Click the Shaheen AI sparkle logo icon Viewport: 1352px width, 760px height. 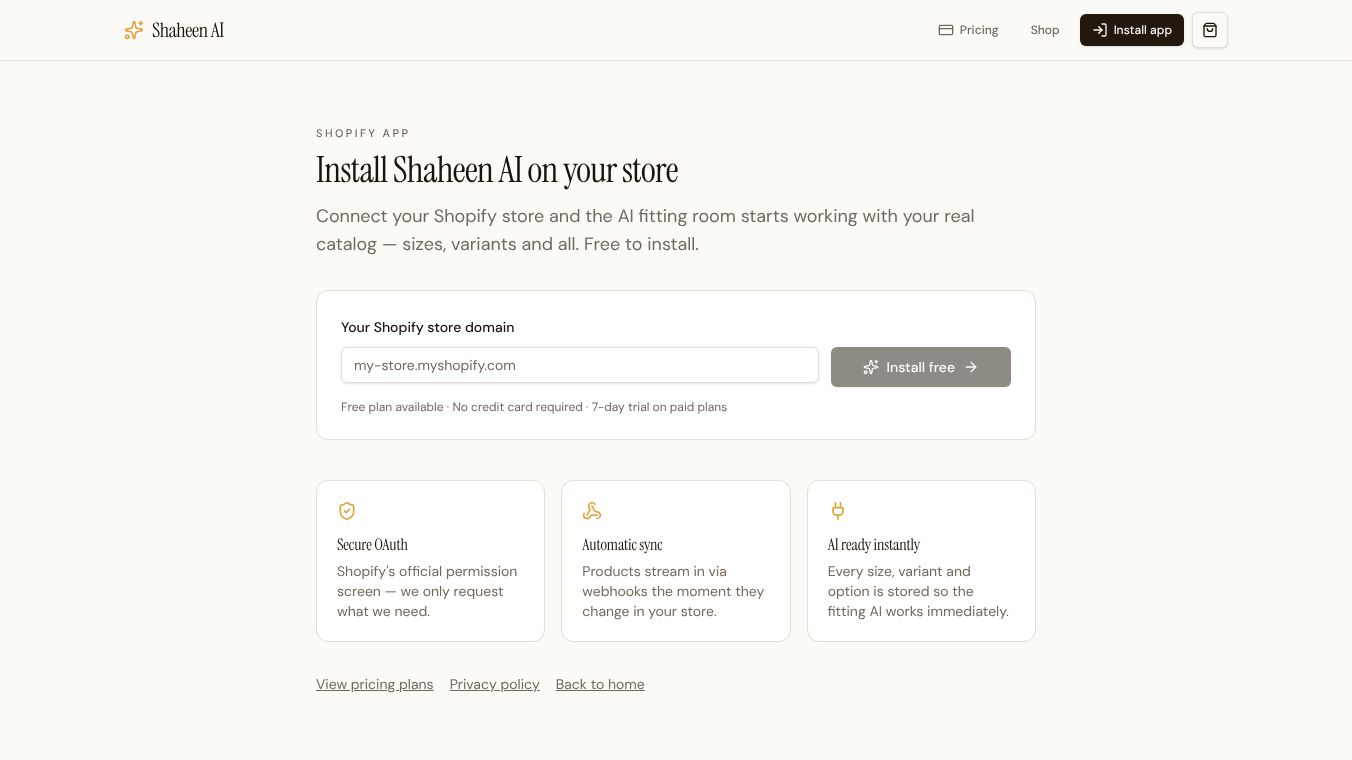[134, 30]
